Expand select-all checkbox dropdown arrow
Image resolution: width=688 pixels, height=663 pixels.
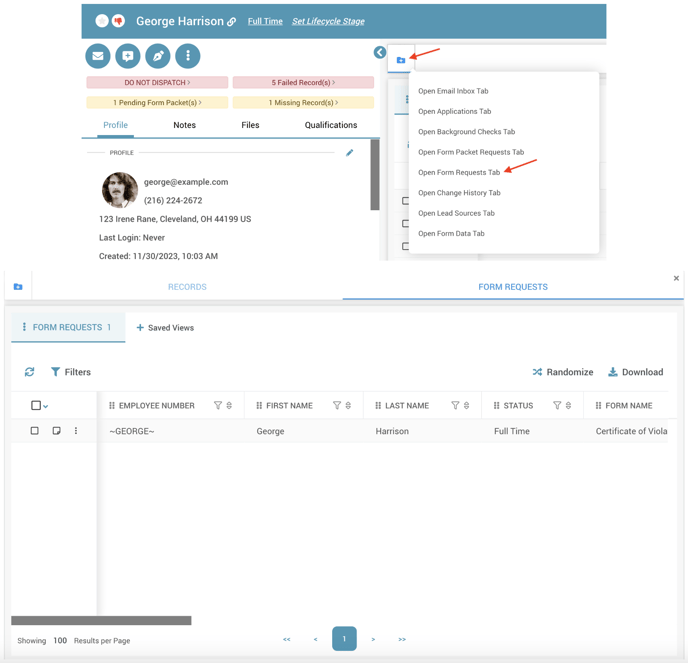(46, 406)
